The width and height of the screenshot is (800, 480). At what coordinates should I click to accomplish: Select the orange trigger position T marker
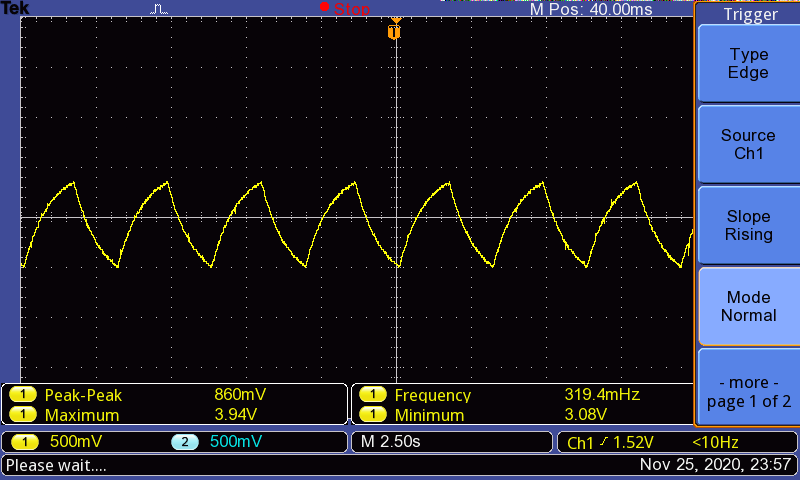click(394, 32)
